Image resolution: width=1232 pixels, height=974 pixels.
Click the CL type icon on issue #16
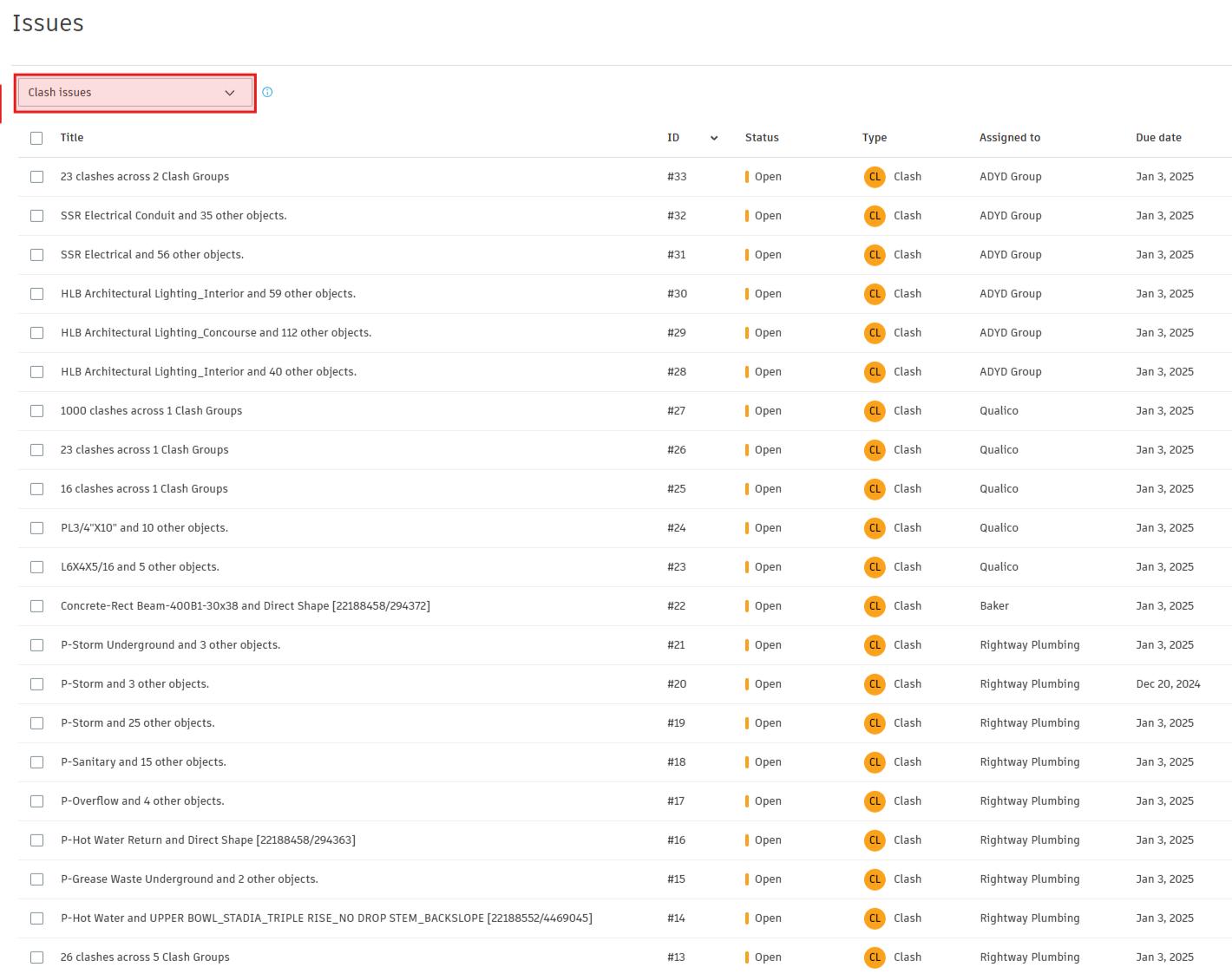(x=875, y=840)
